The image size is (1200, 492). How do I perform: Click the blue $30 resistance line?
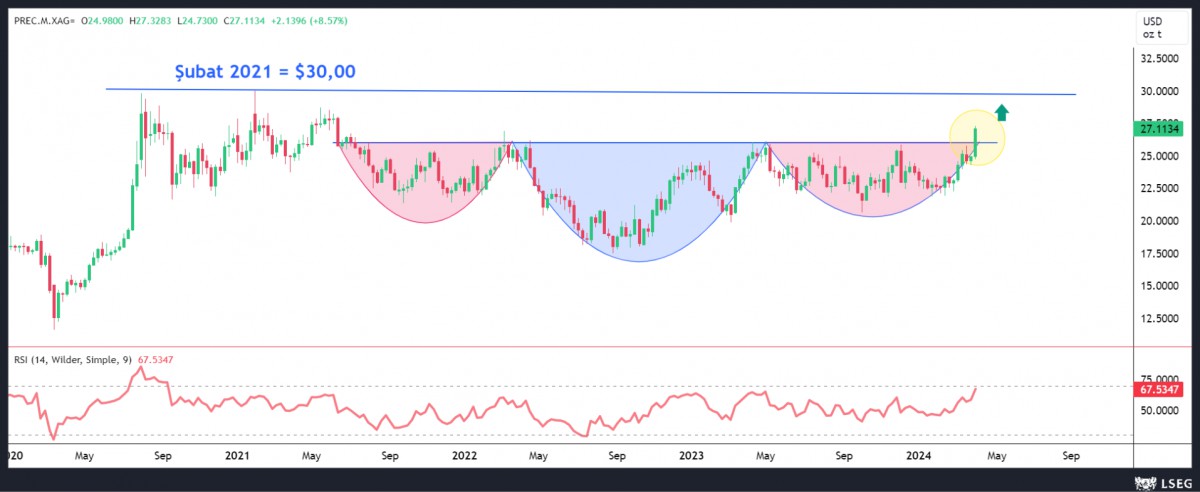click(x=600, y=92)
